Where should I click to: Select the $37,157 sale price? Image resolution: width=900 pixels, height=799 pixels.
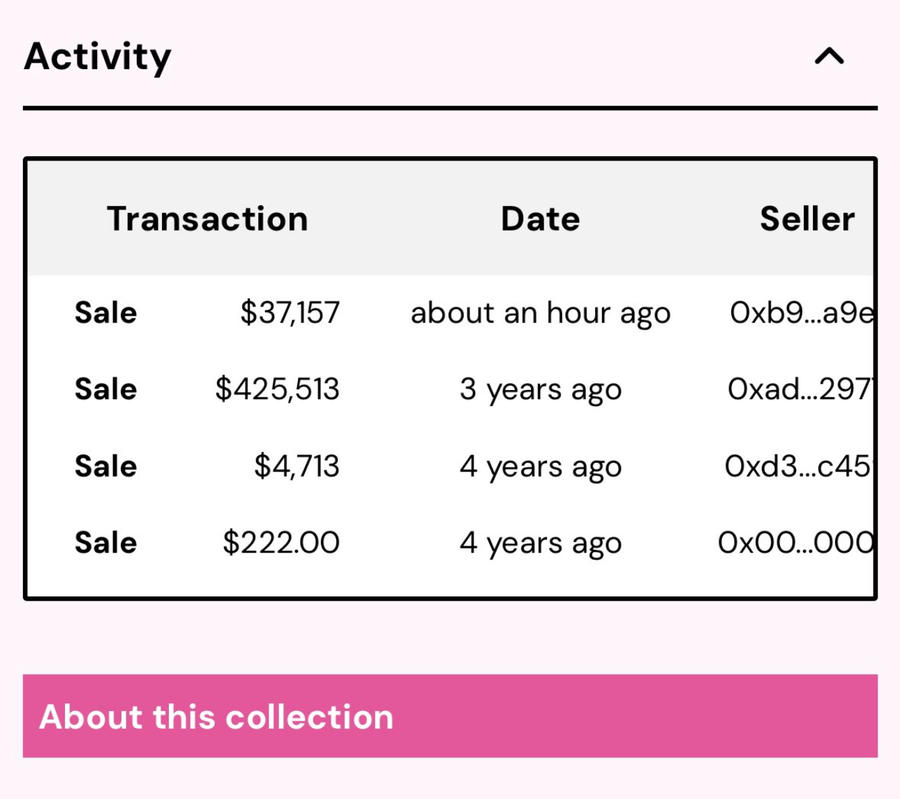[290, 313]
